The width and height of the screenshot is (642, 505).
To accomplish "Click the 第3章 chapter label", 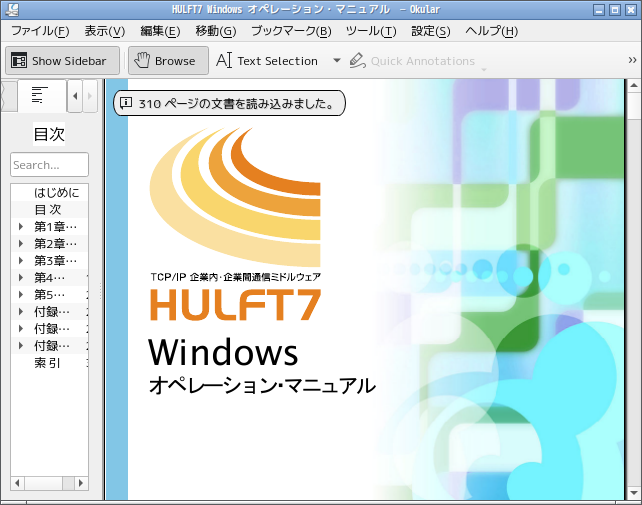I will point(55,260).
